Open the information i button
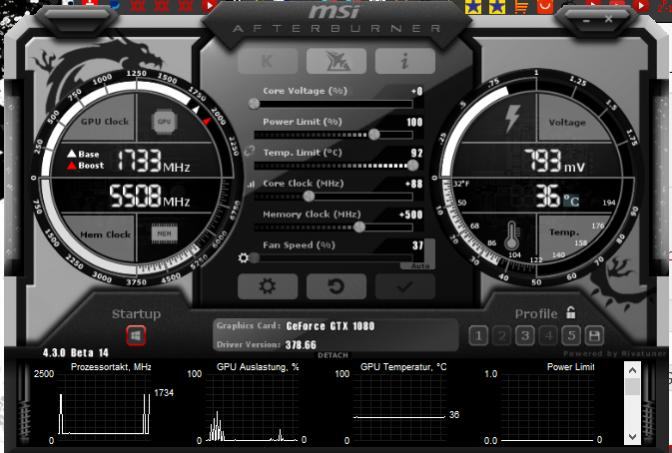The height and width of the screenshot is (453, 672). 405,61
